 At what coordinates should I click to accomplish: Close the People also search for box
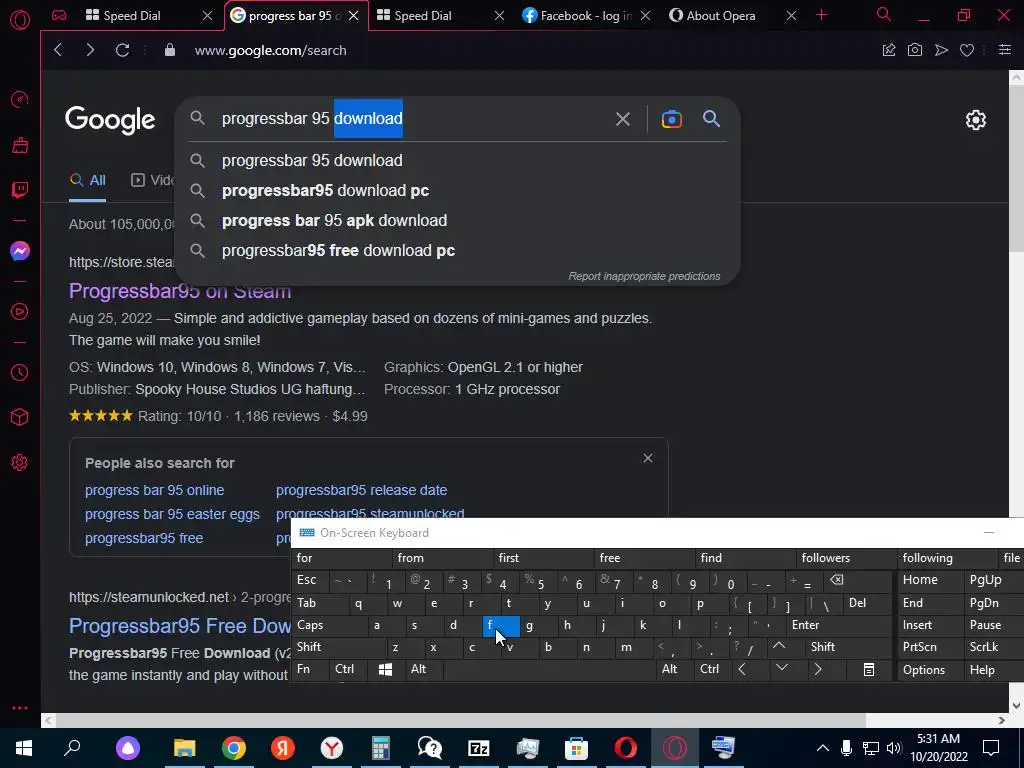648,458
